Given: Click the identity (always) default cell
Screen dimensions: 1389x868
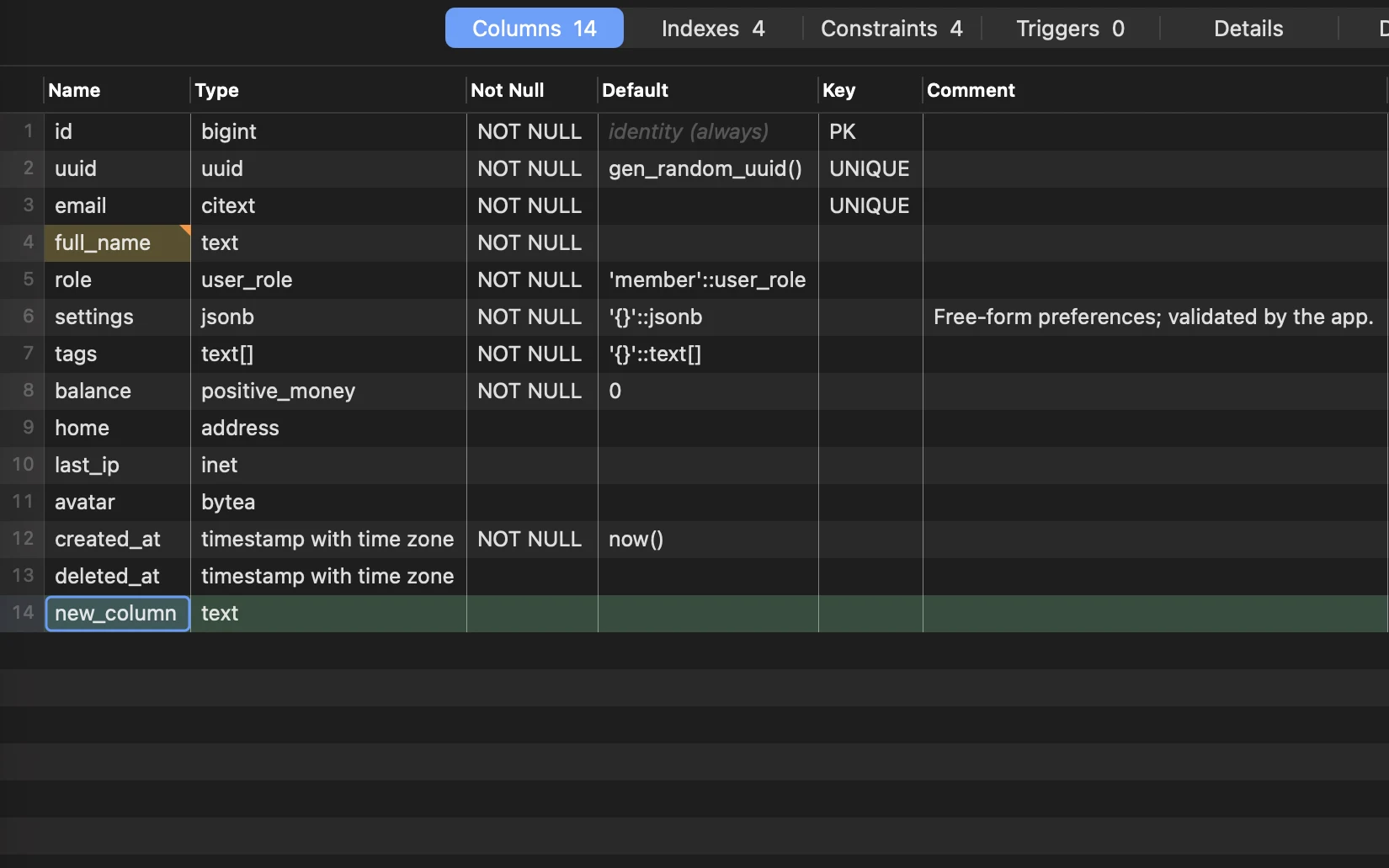Looking at the screenshot, I should point(708,131).
